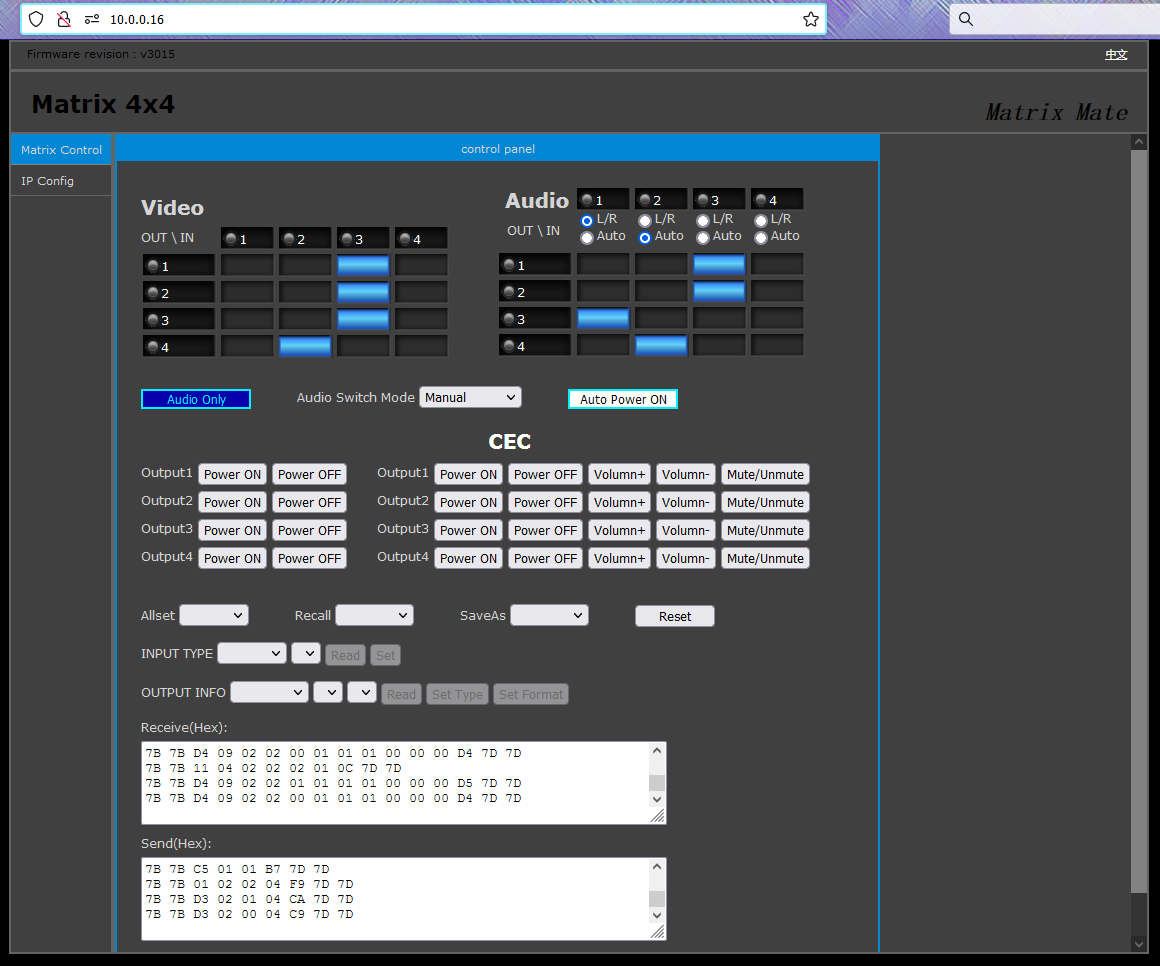The height and width of the screenshot is (966, 1160).
Task: Open the Audio Switch Mode dropdown
Action: click(x=470, y=397)
